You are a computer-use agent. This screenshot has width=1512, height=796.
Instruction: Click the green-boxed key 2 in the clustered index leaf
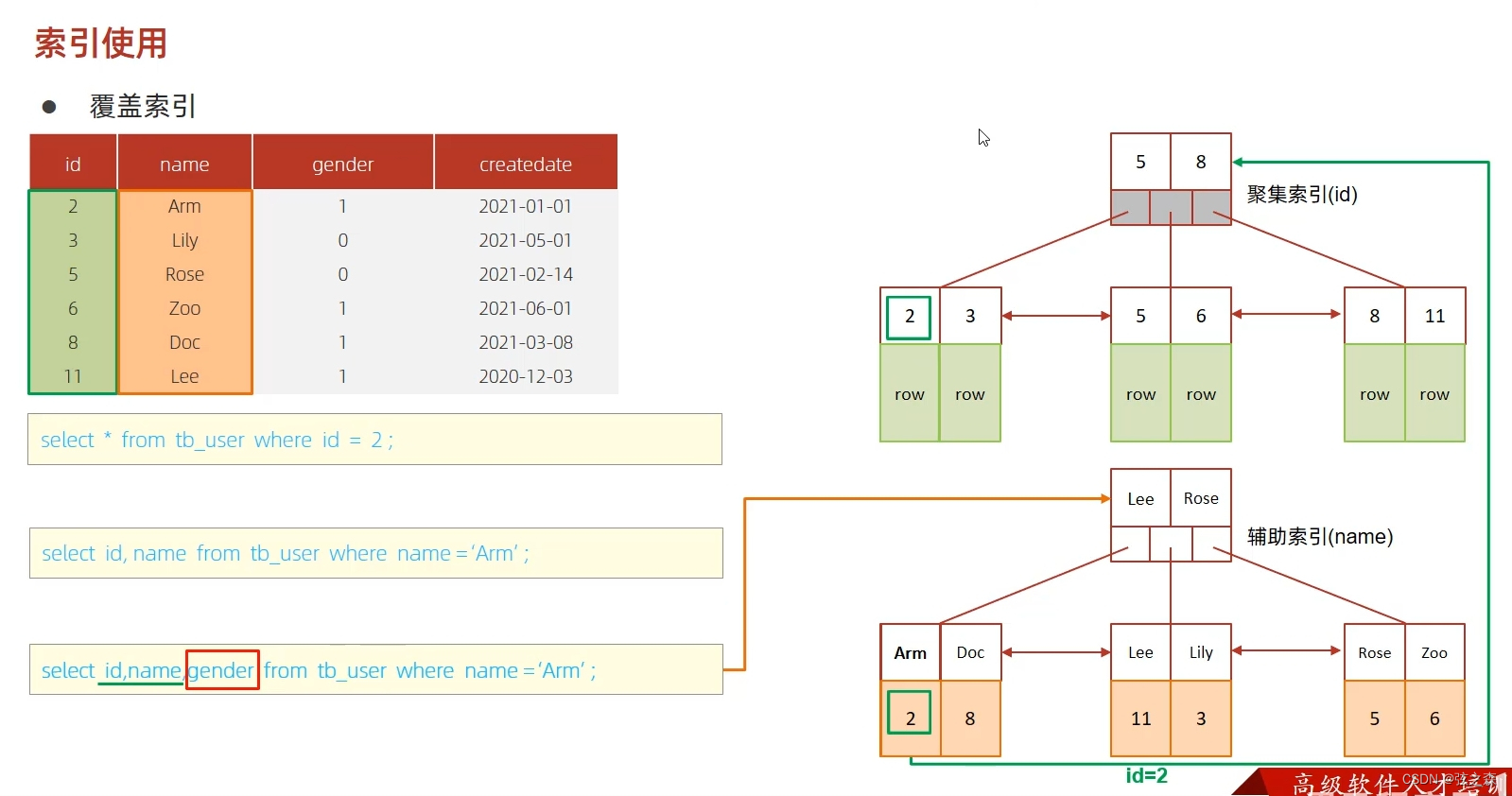pos(910,317)
